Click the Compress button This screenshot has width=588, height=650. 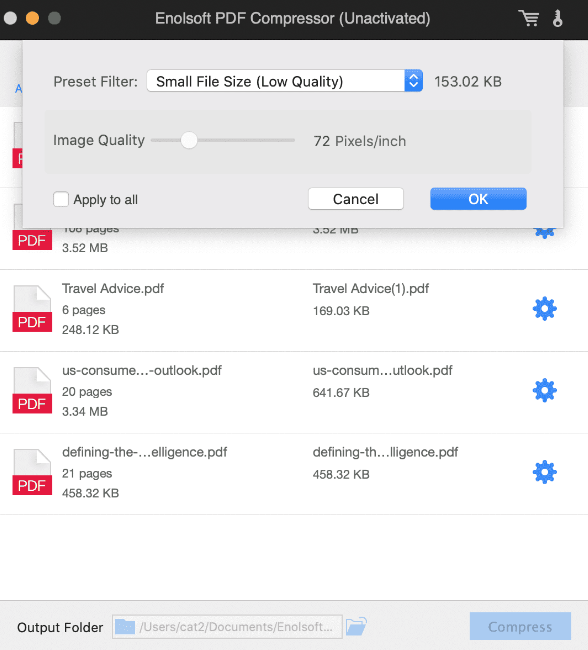520,626
